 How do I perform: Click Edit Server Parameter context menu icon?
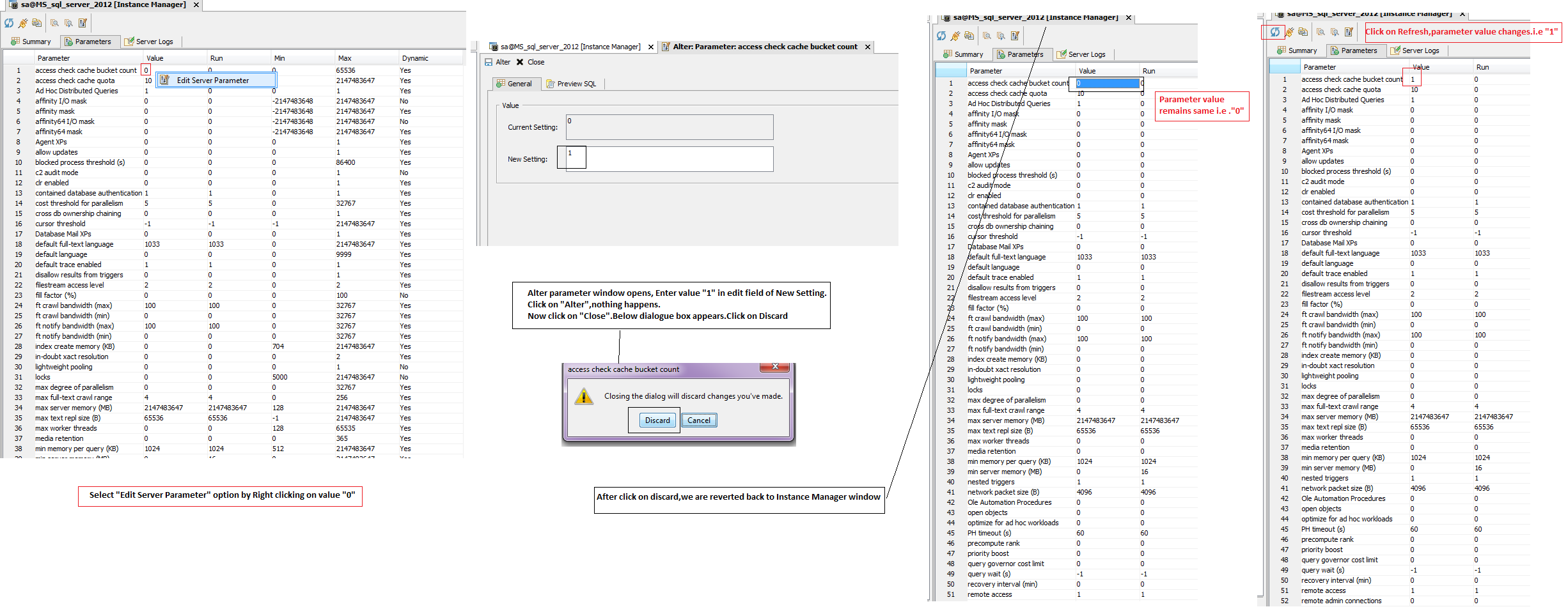(164, 80)
